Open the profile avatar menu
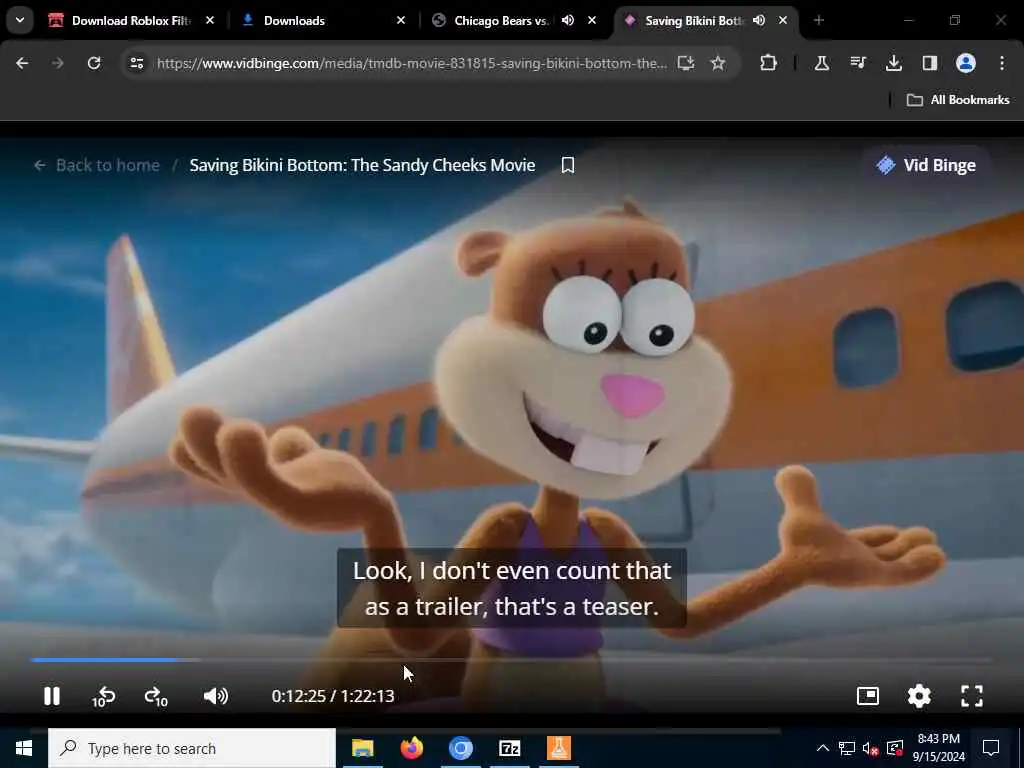Viewport: 1024px width, 768px height. point(965,63)
